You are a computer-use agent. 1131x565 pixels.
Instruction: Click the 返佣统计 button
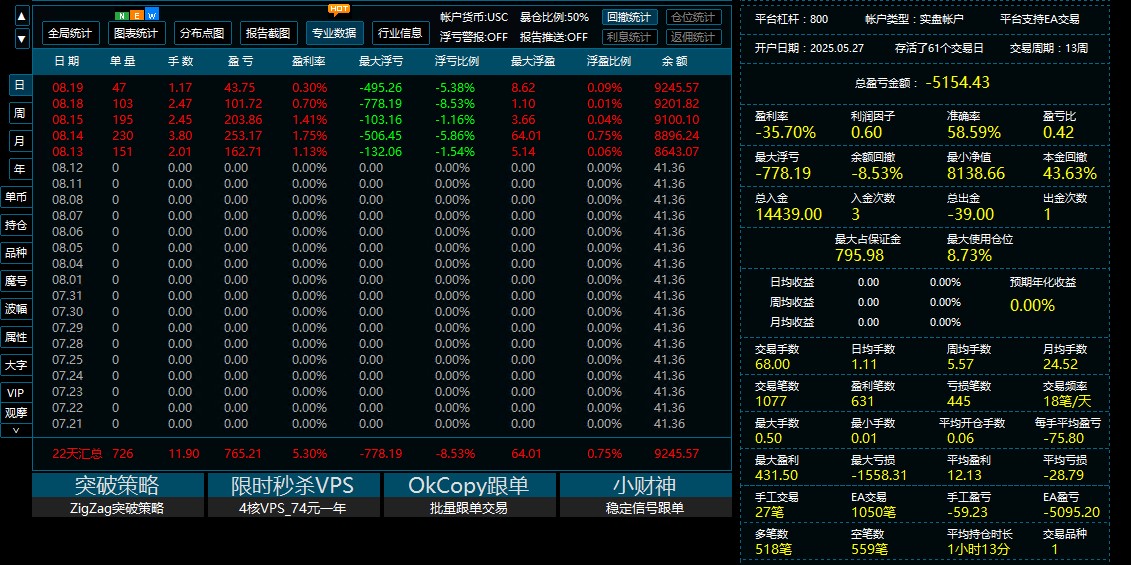click(694, 38)
